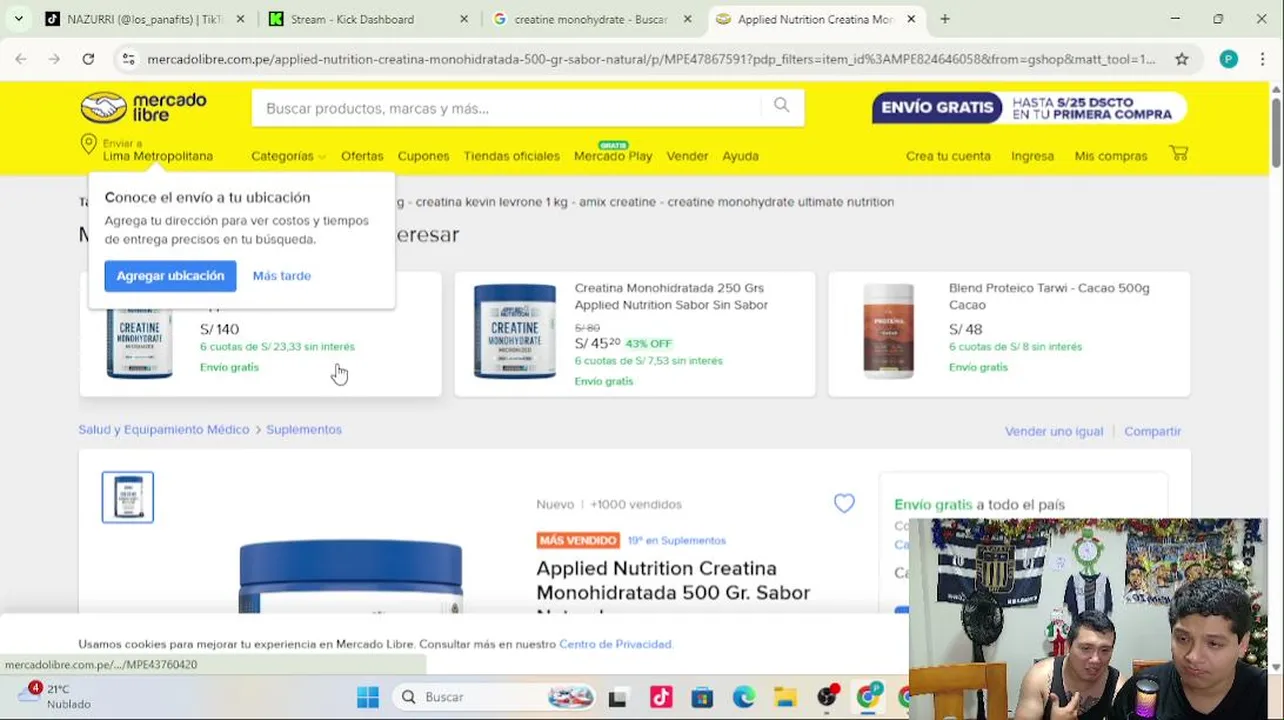Open Microsoft Edge from taskbar
Viewport: 1284px width, 720px height.
coord(744,697)
